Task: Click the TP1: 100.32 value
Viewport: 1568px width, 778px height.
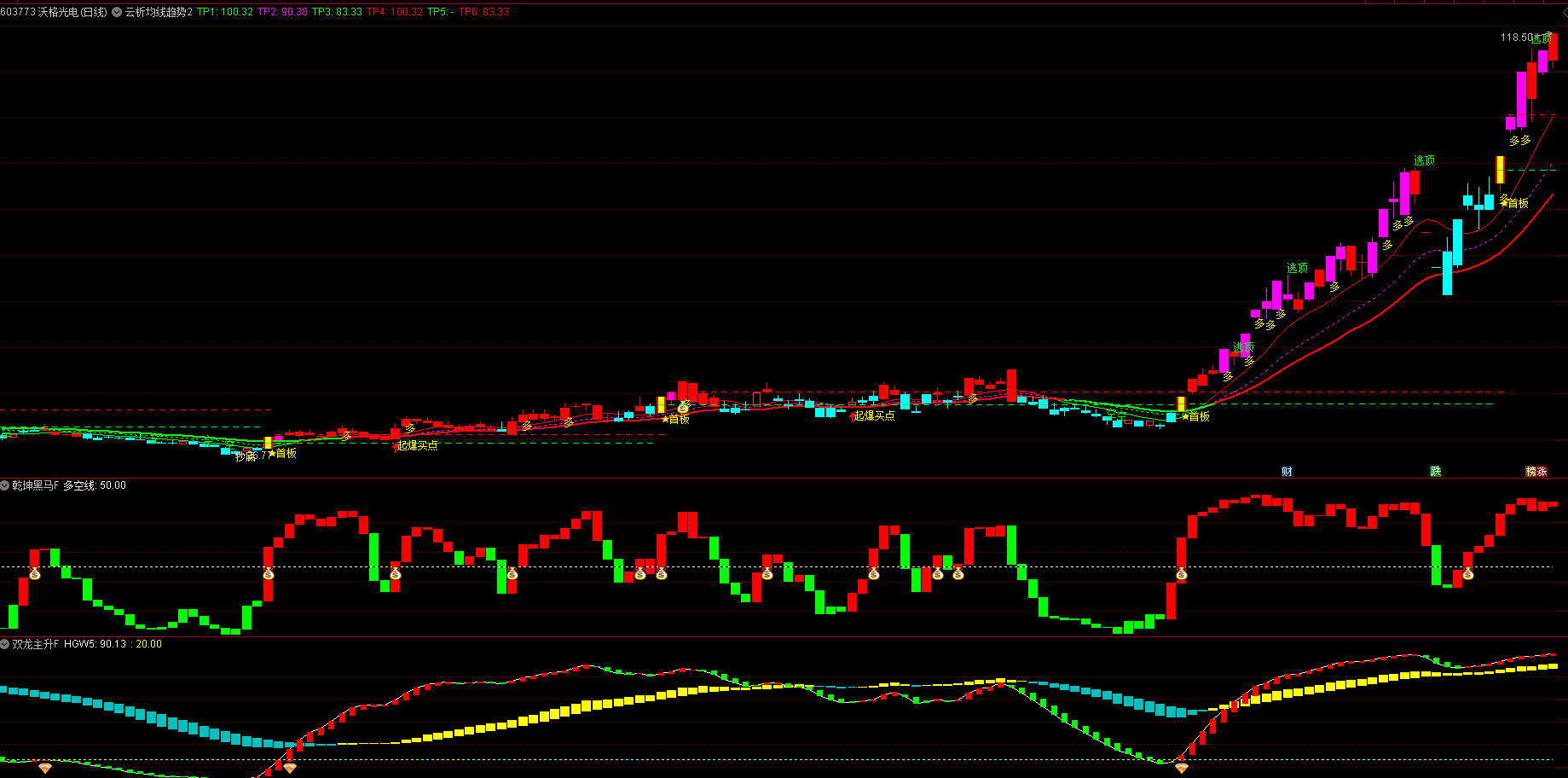Action: (x=225, y=12)
